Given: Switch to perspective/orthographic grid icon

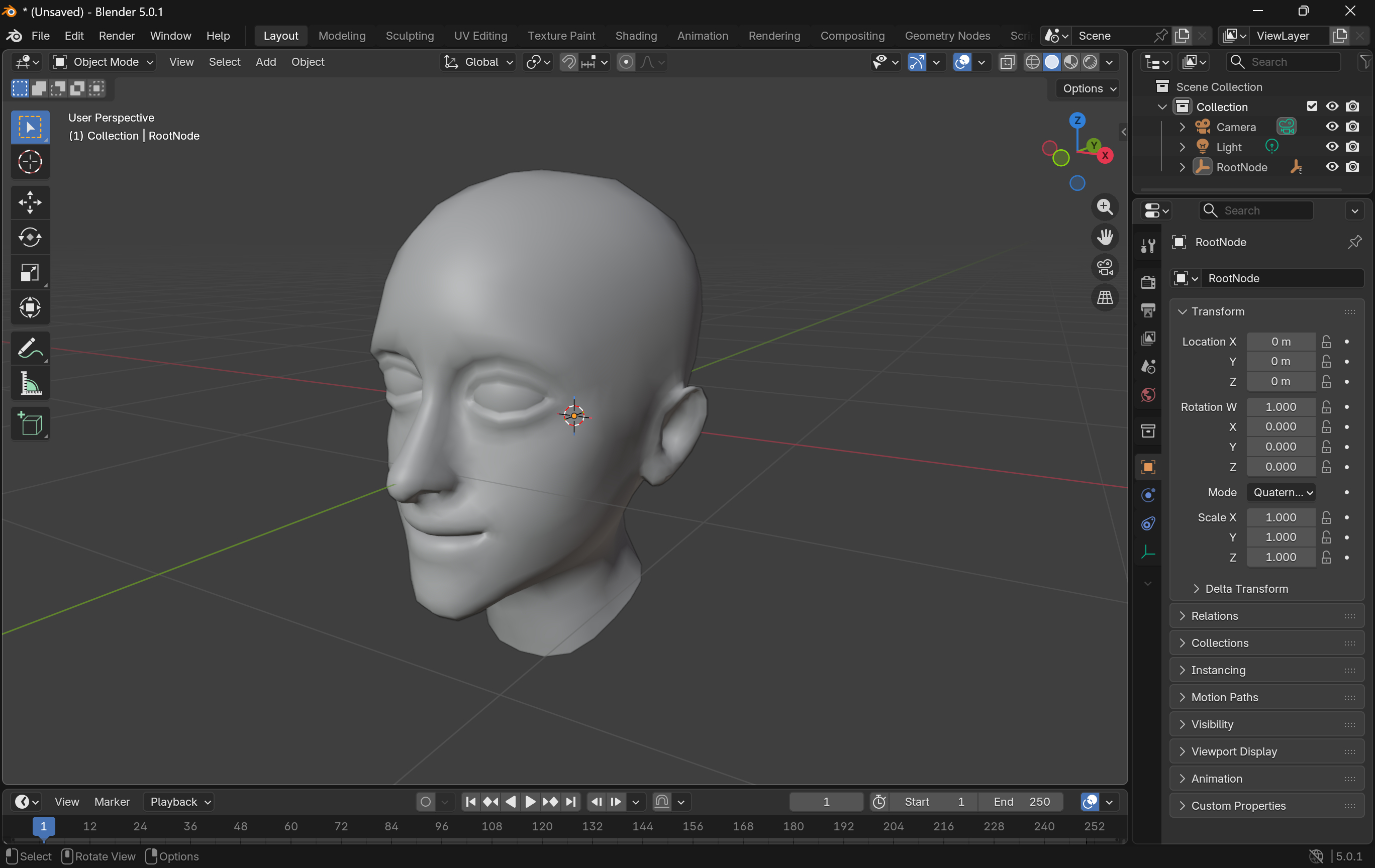Looking at the screenshot, I should pyautogui.click(x=1105, y=297).
